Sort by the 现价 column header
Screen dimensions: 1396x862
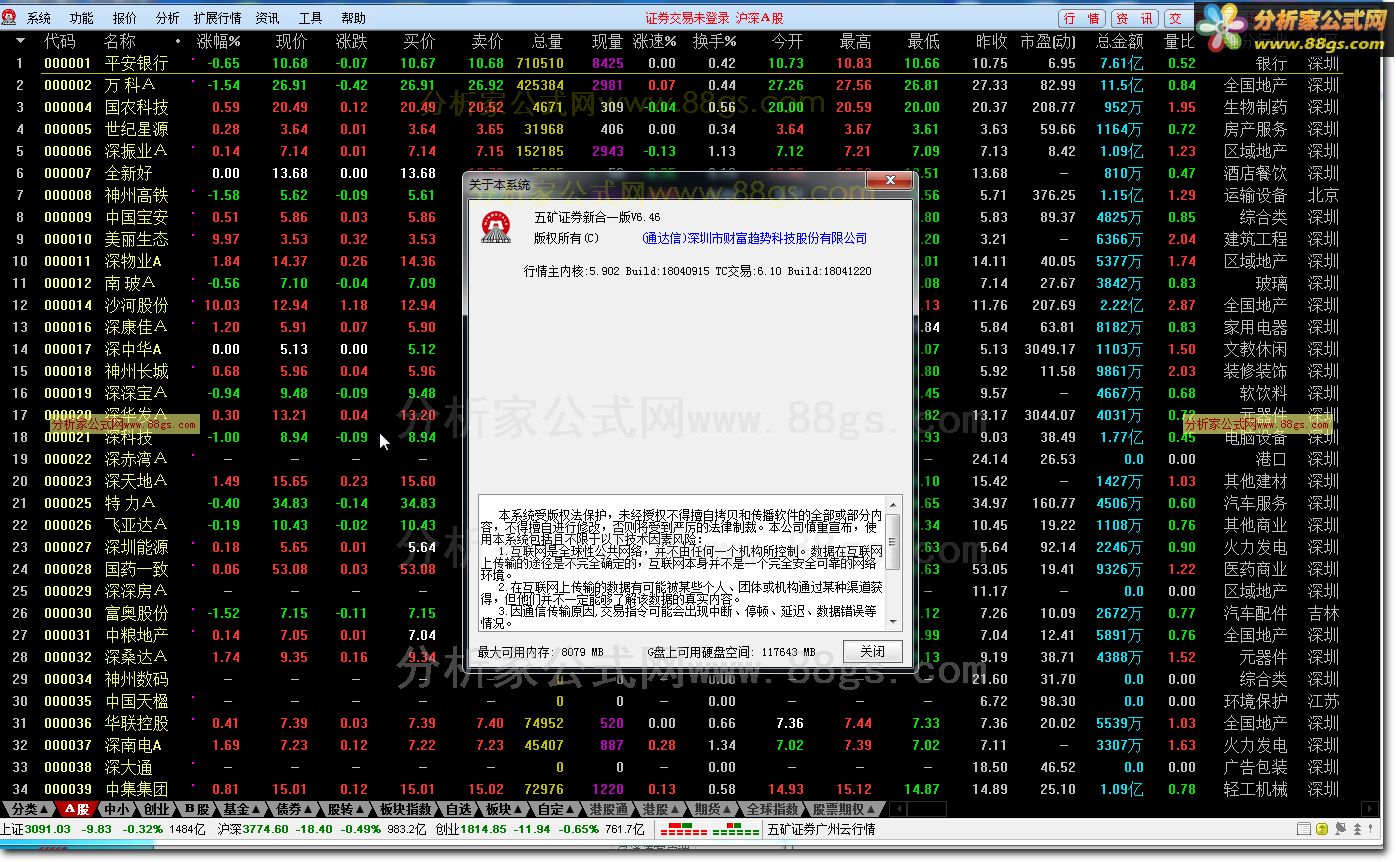[291, 41]
